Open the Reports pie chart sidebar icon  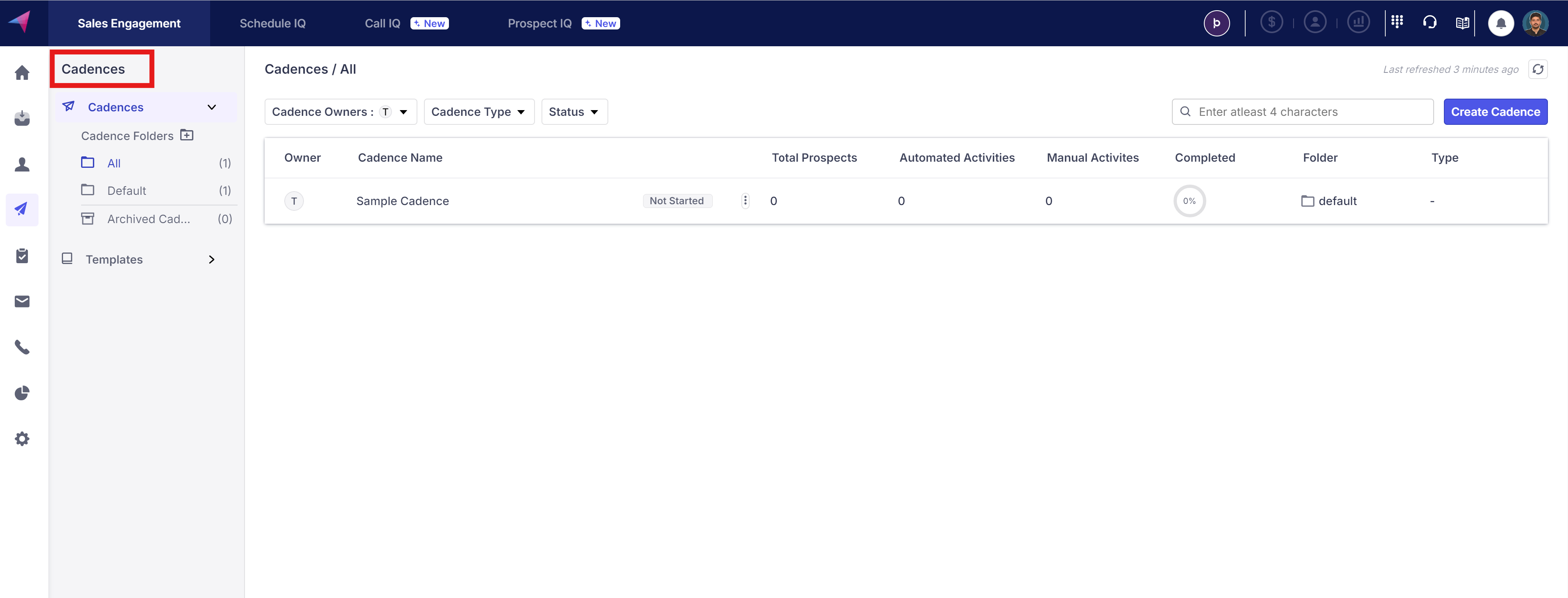coord(22,393)
